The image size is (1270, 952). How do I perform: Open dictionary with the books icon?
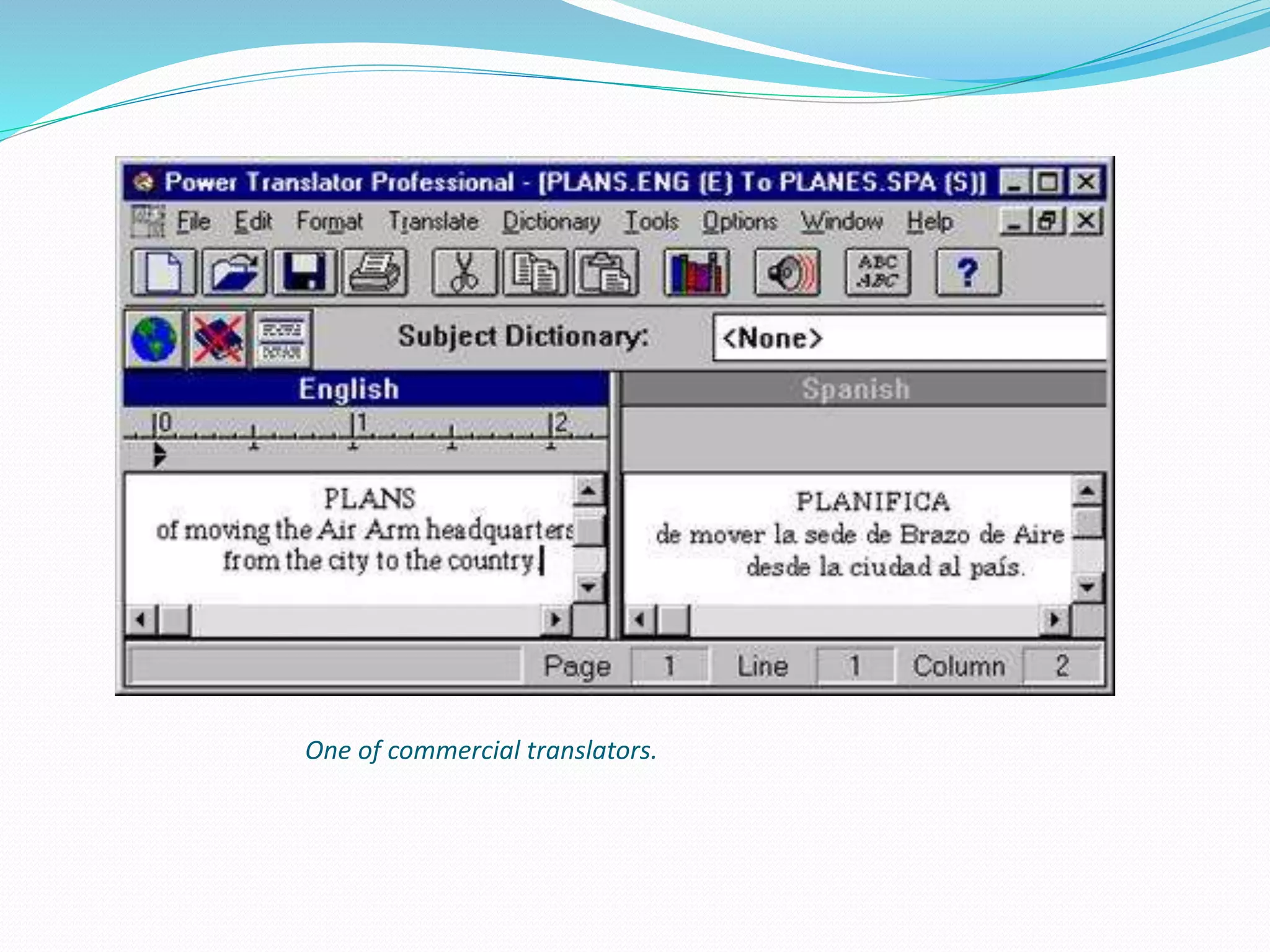coord(696,272)
